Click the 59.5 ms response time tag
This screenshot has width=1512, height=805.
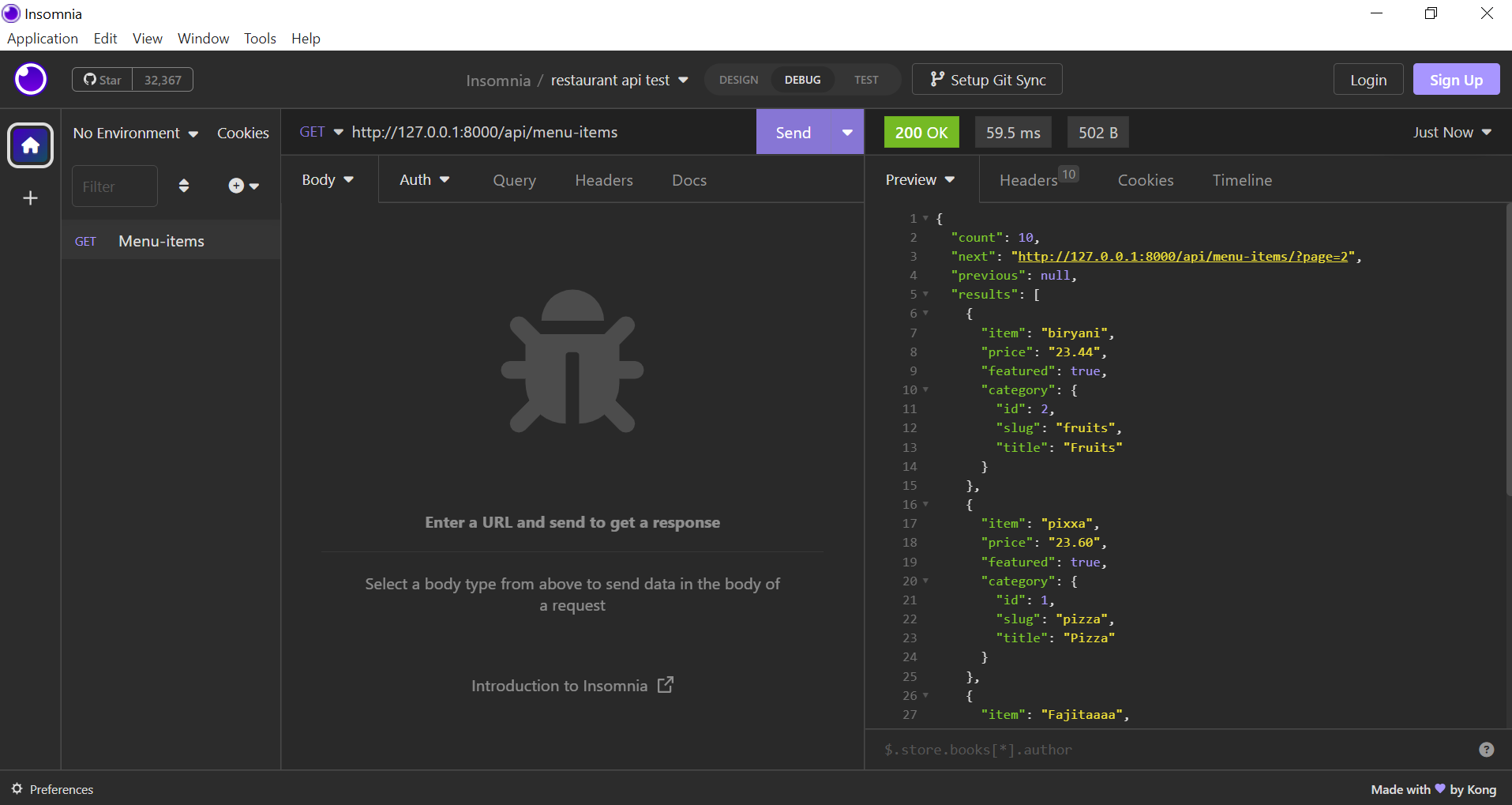(1013, 132)
